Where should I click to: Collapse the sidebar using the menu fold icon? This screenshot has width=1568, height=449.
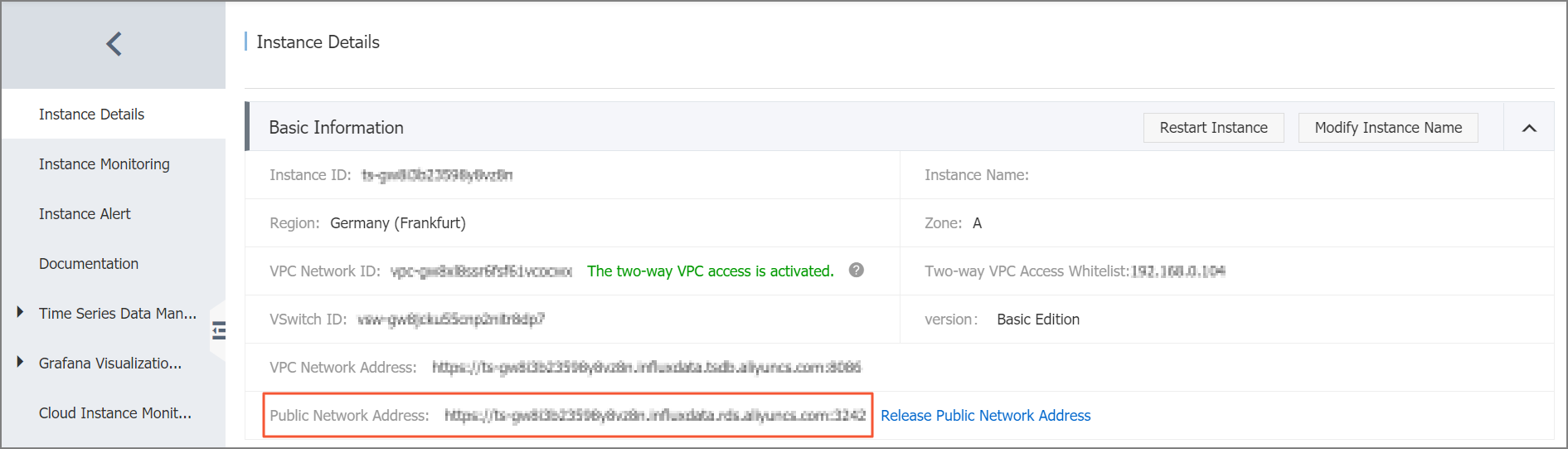219,330
